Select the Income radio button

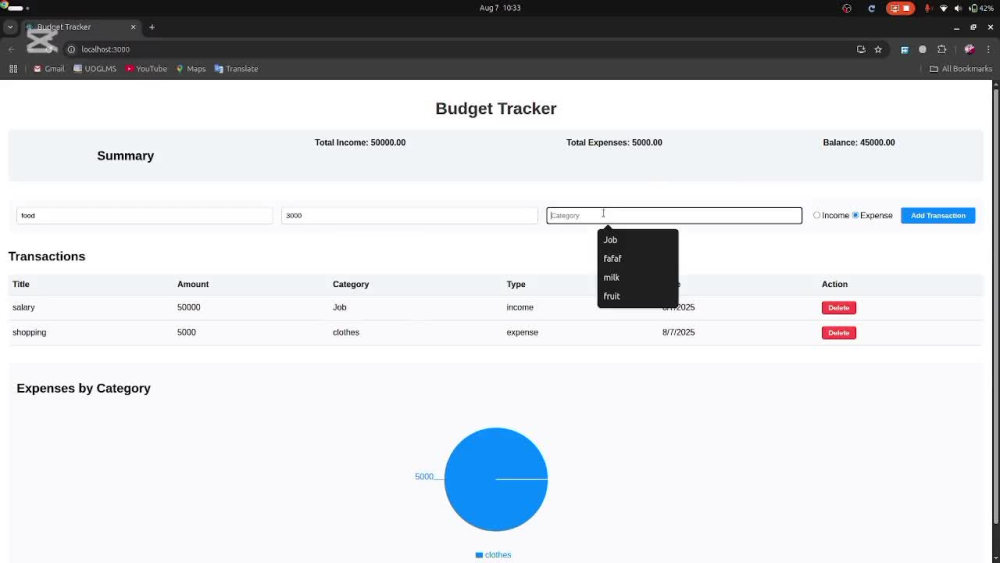click(816, 216)
